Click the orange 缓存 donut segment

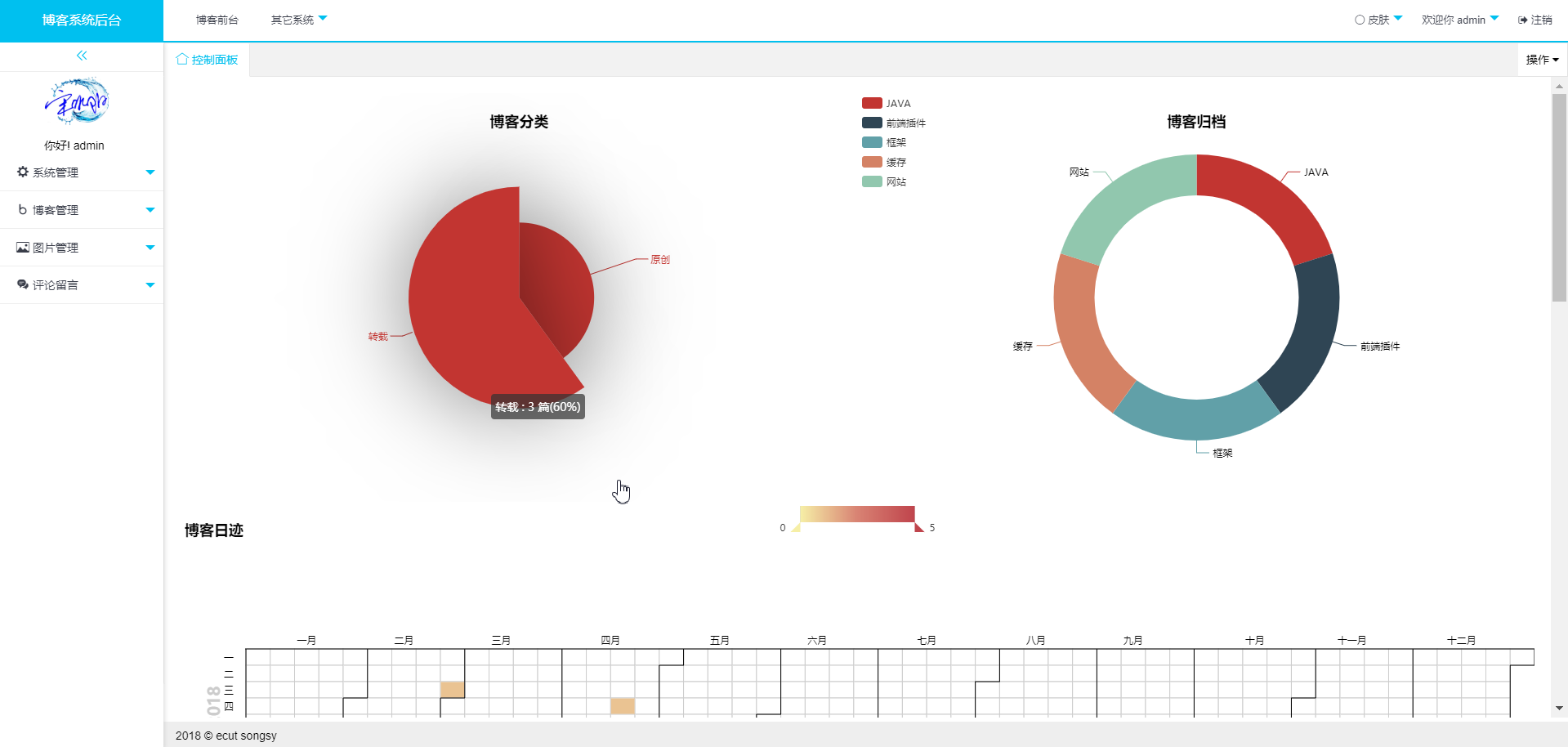click(x=1080, y=335)
